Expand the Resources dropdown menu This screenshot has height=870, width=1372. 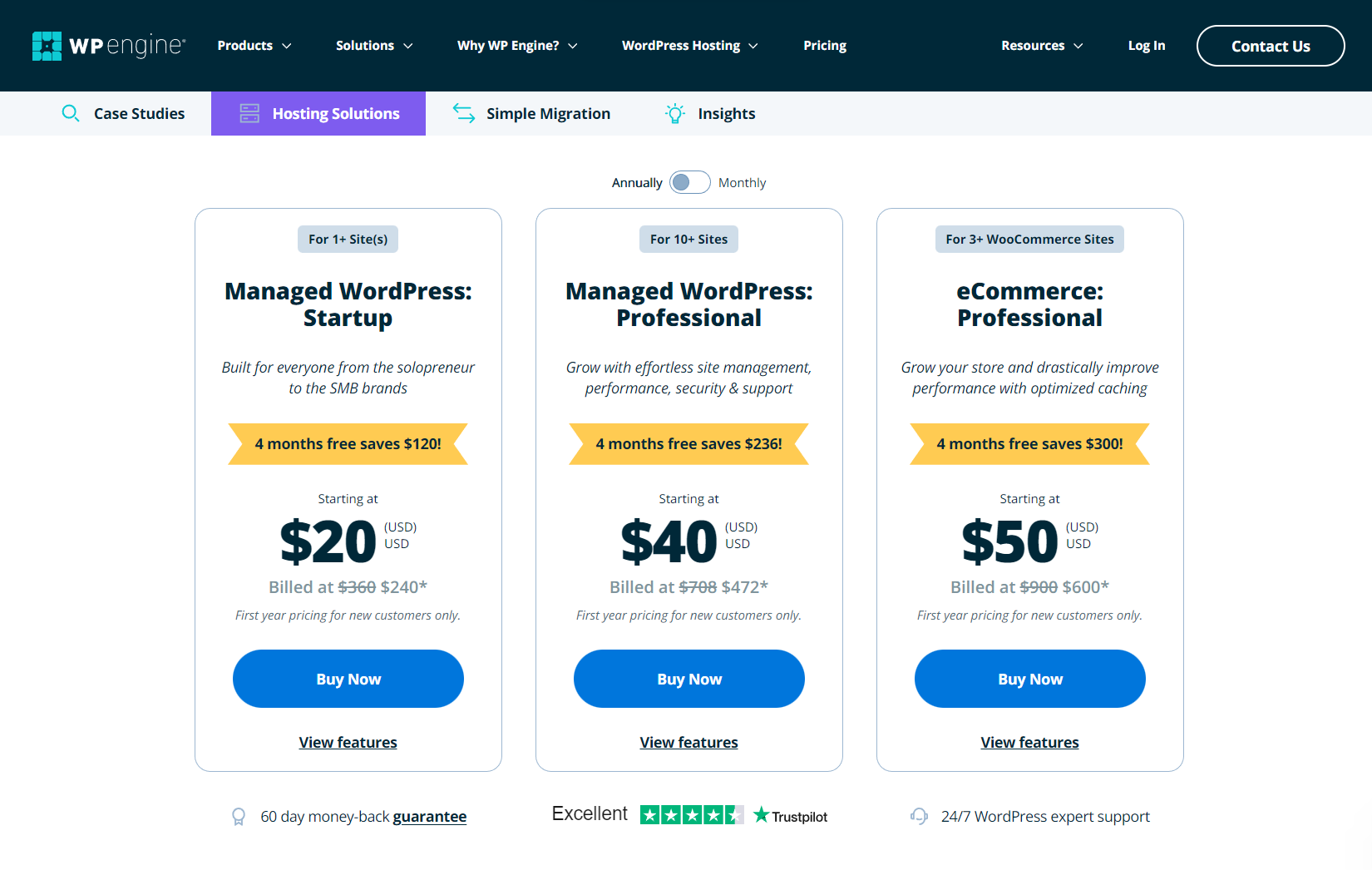click(x=1042, y=46)
